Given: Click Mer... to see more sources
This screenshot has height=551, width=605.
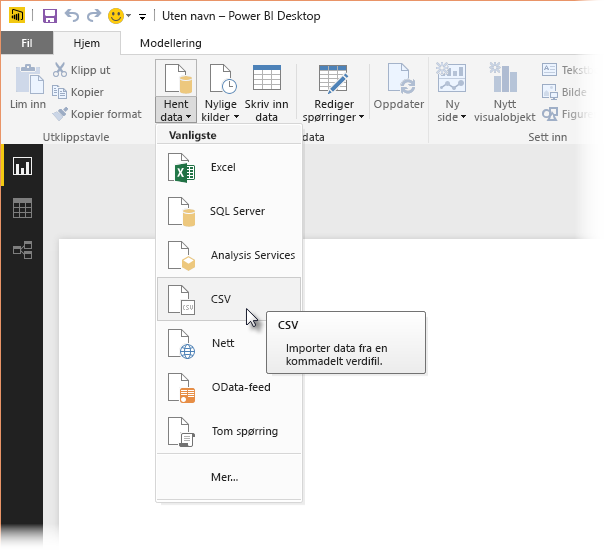Looking at the screenshot, I should point(229,477).
